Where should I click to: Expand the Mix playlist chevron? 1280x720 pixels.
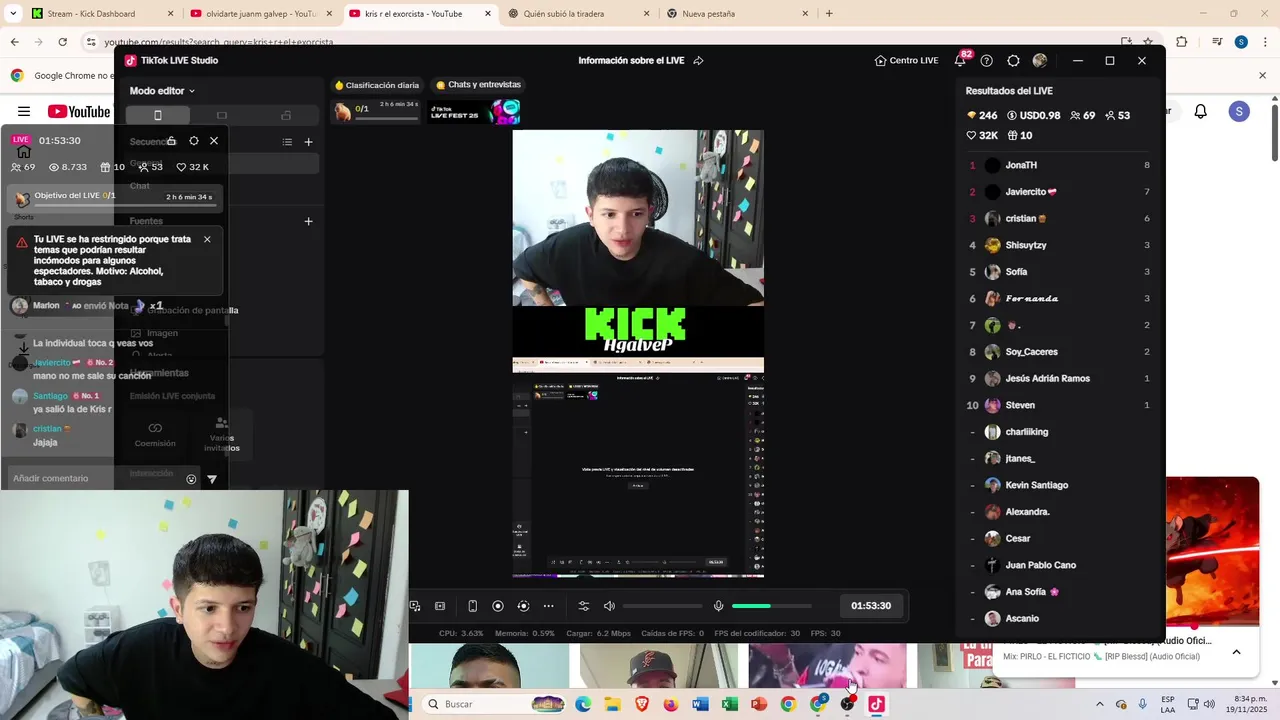(1236, 652)
